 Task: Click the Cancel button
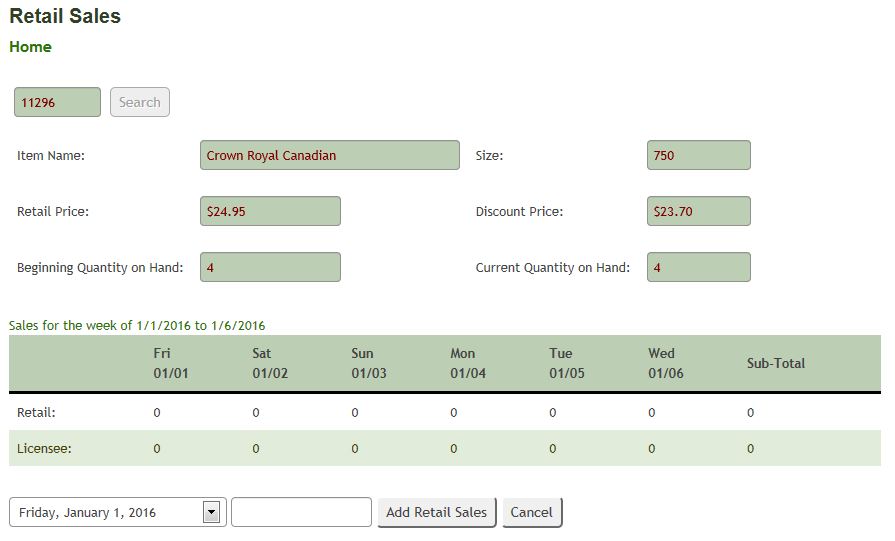532,512
